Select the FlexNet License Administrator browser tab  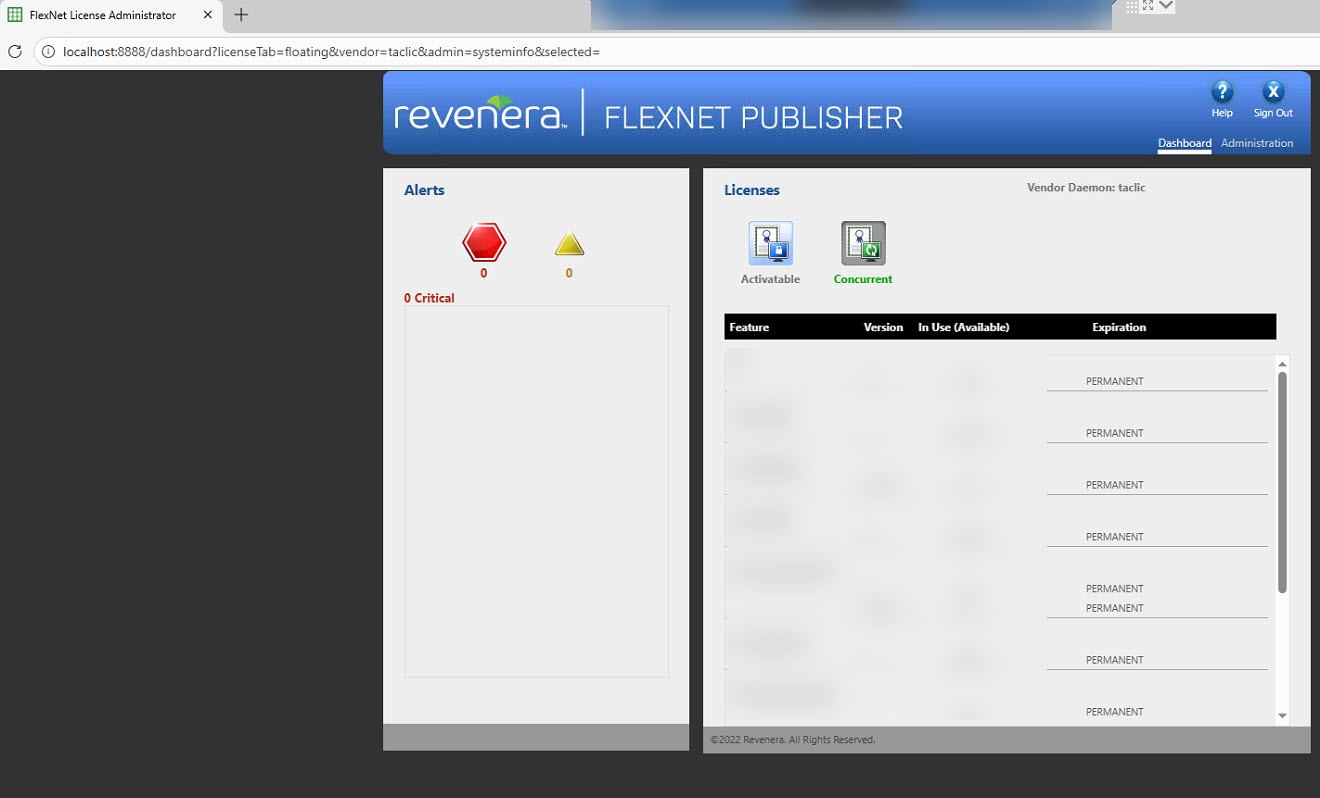coord(110,15)
